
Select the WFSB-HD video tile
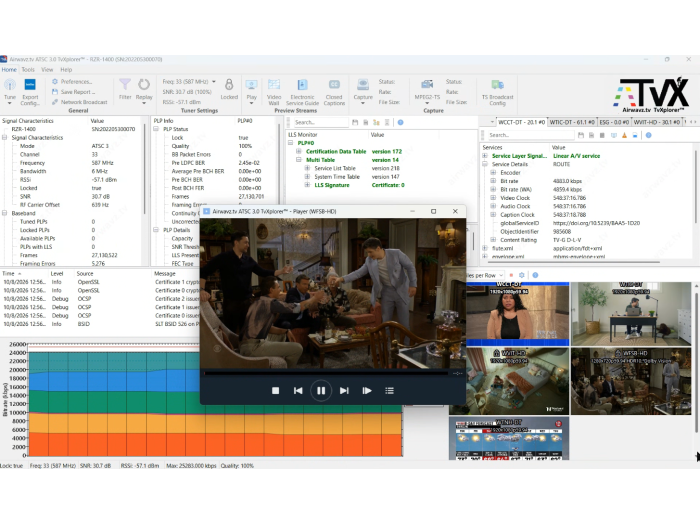coord(631,382)
